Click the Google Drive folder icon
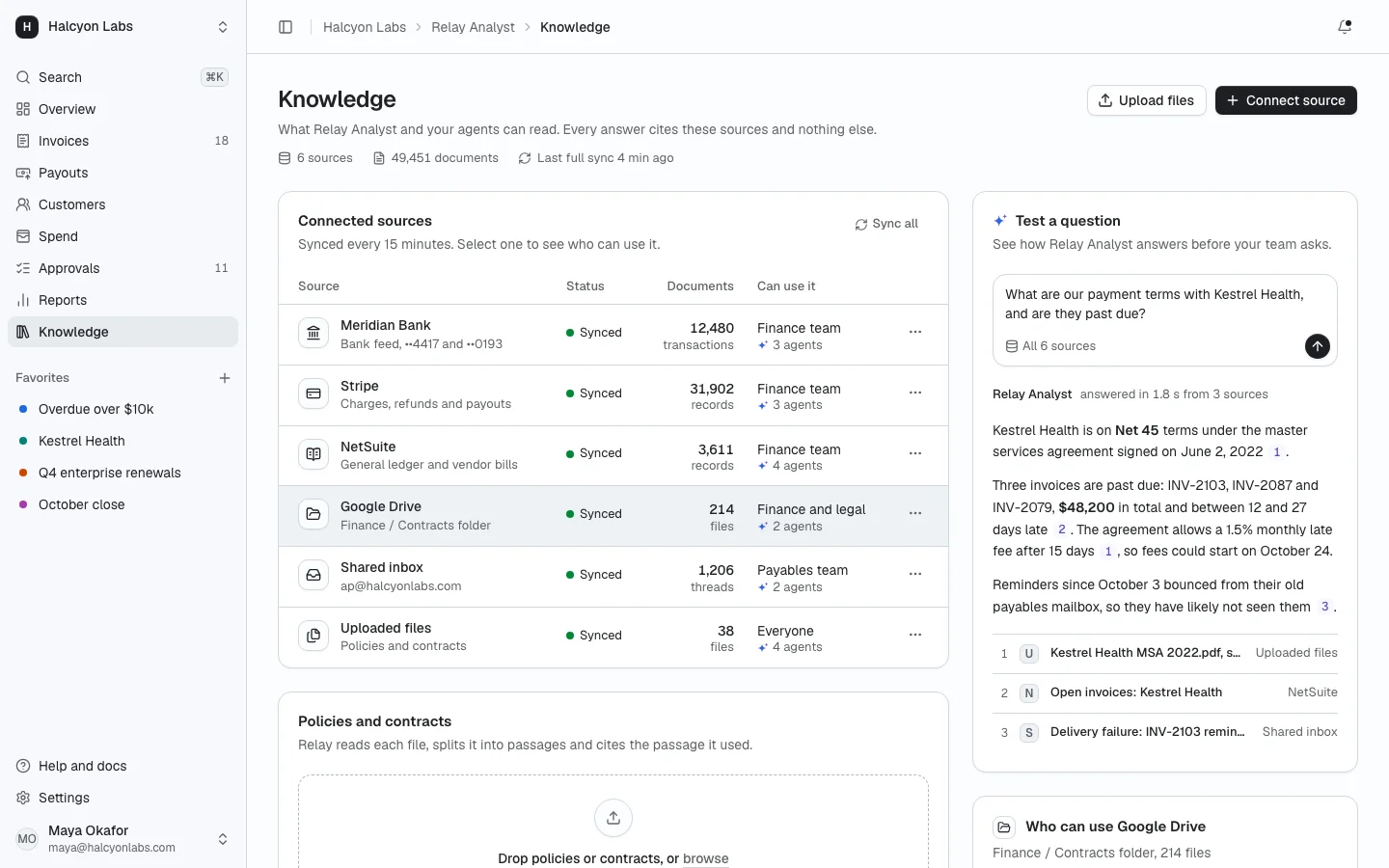The width and height of the screenshot is (1389, 868). pos(313,514)
